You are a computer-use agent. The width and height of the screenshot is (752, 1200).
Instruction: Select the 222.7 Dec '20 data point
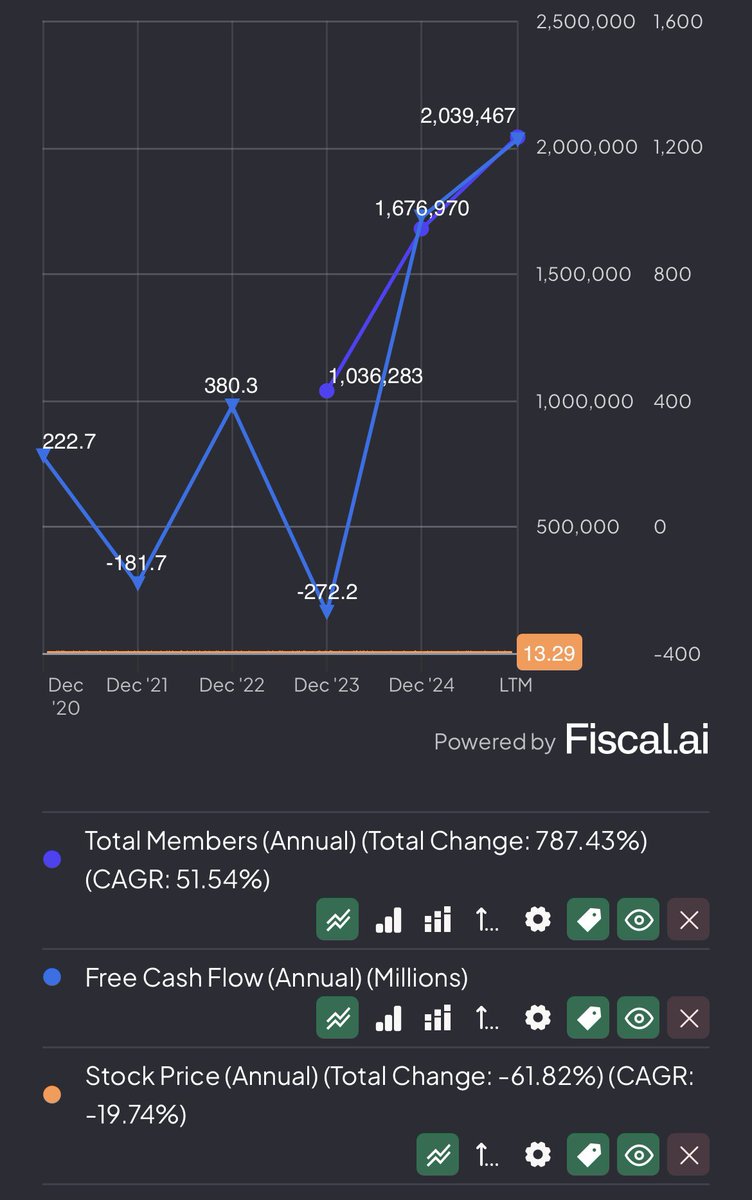click(44, 455)
